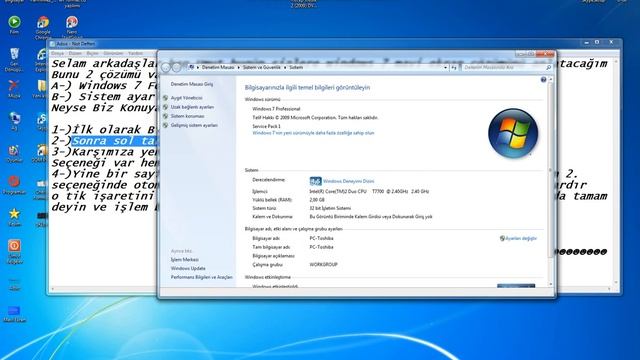Follow the link about getting more features with a new Windows 7 edition
Screen dimensions: 640x360
pos(313,133)
